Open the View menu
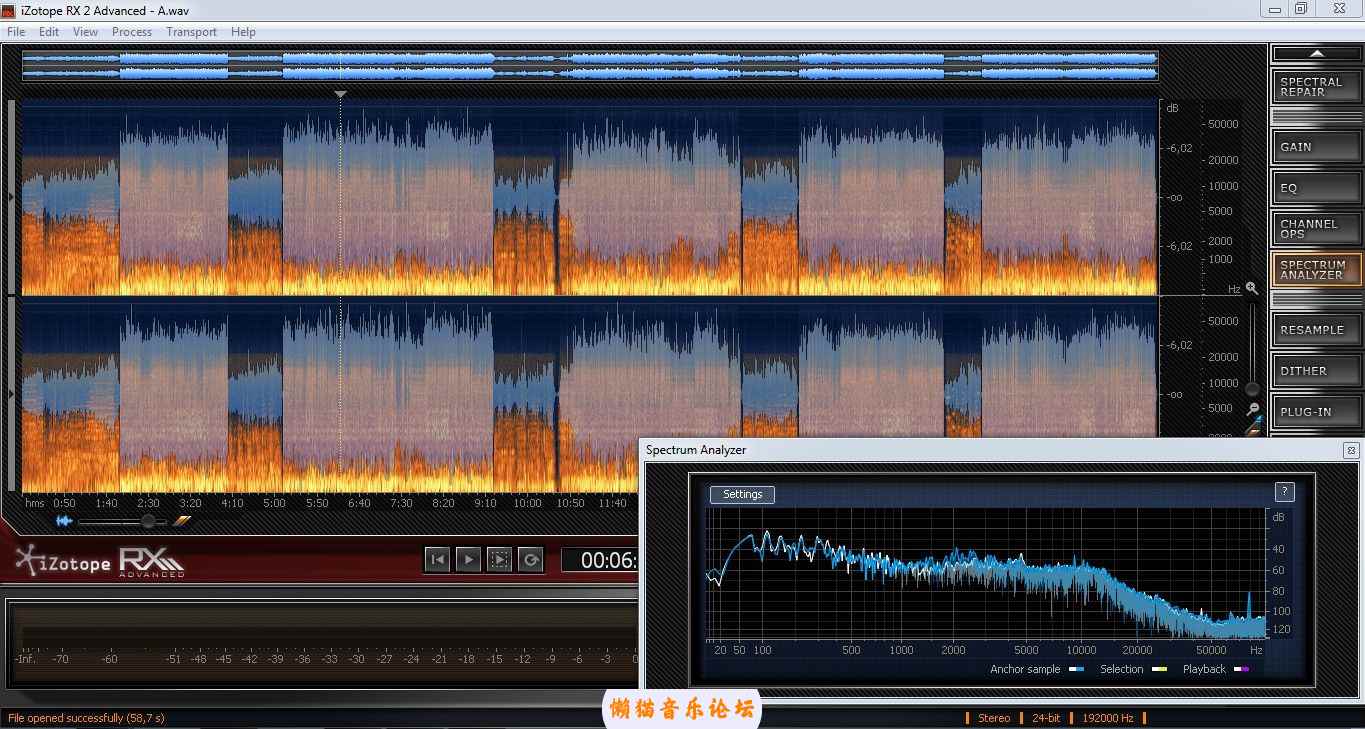The height and width of the screenshot is (729, 1365). pyautogui.click(x=85, y=32)
